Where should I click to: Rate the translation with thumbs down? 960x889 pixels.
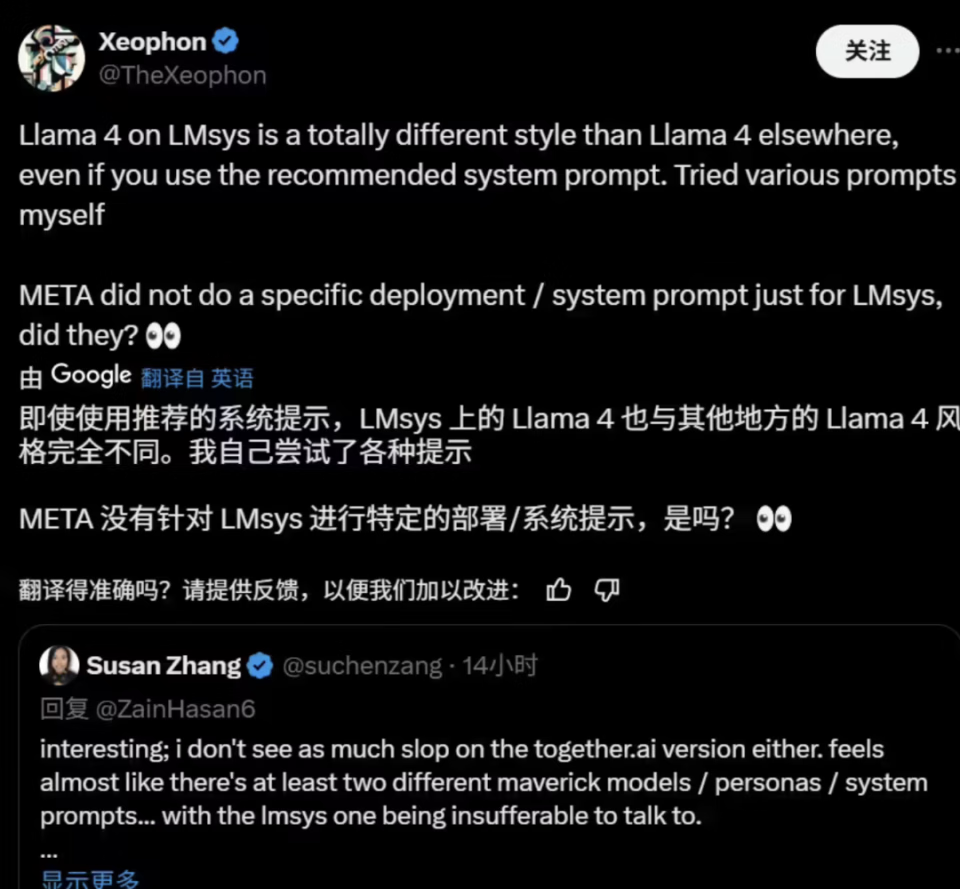pyautogui.click(x=607, y=590)
